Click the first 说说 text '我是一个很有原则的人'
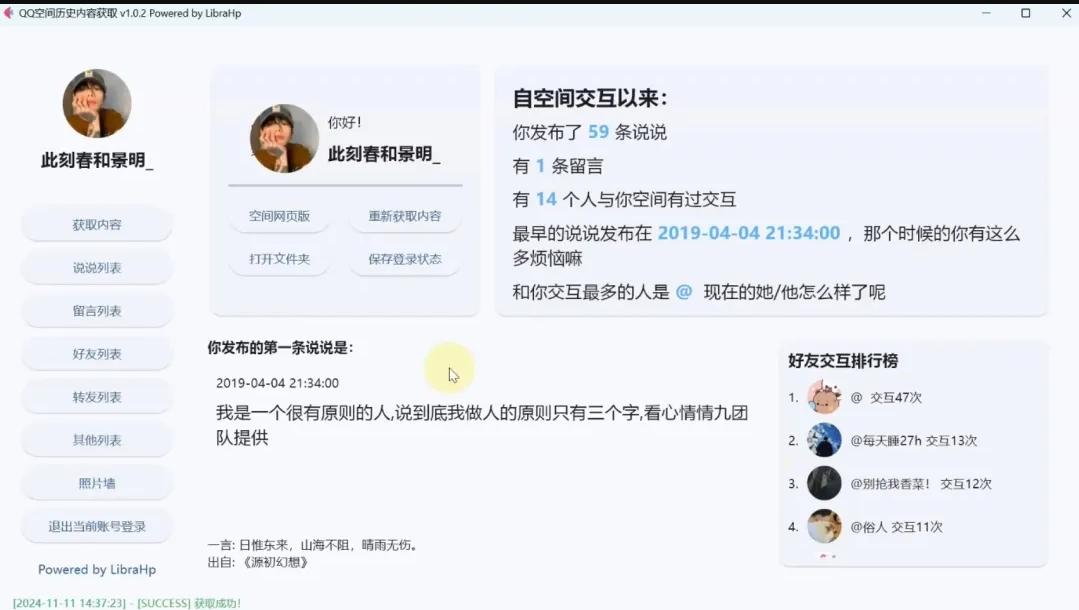Screen dimensions: 1079x610 [x=303, y=412]
